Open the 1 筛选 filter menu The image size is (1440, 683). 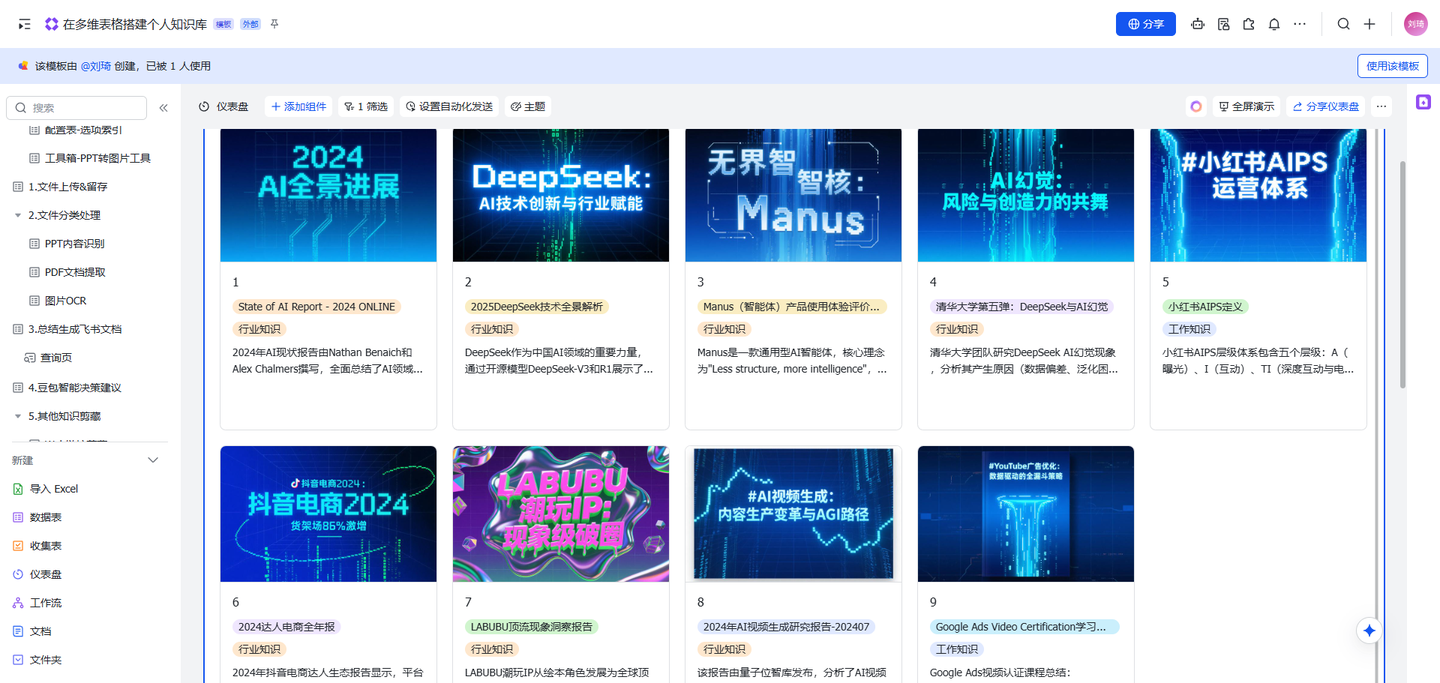[365, 106]
